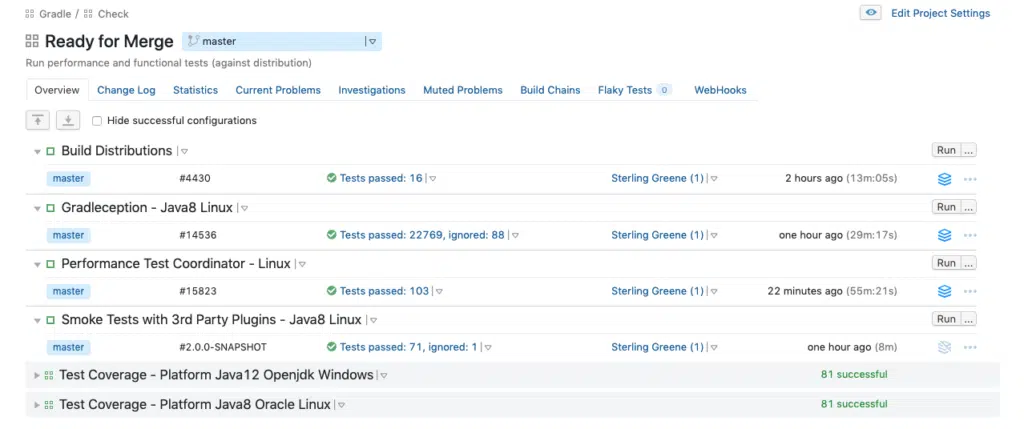Image resolution: width=1024 pixels, height=429 pixels.
Task: Open the master branch selector dropdown
Action: coord(372,42)
